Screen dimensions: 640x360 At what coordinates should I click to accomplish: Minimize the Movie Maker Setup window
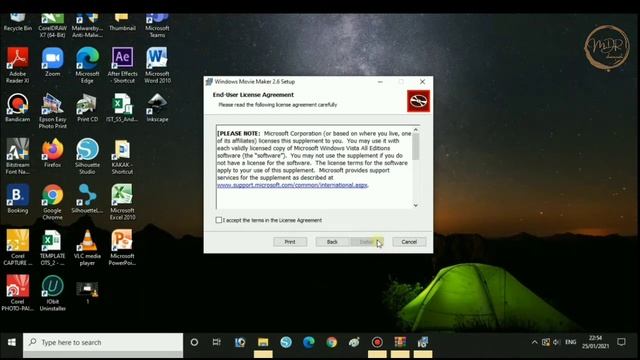pyautogui.click(x=380, y=82)
